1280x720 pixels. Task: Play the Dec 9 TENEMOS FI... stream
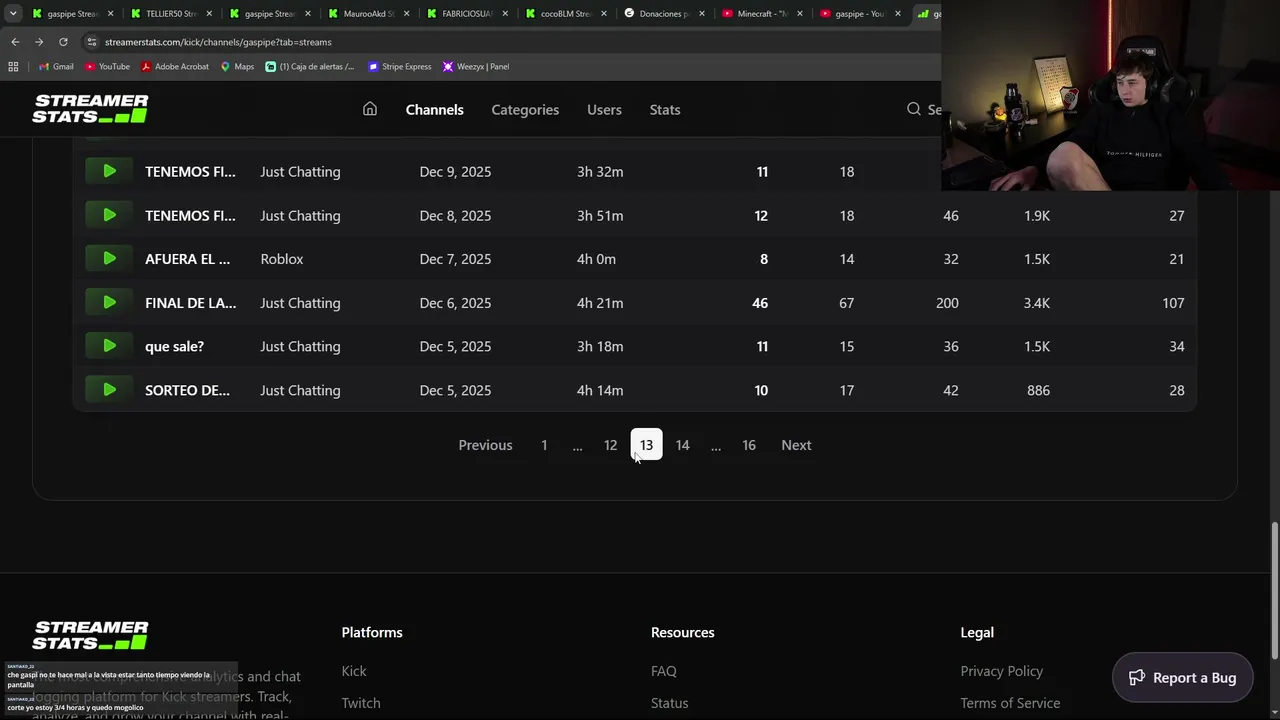click(x=109, y=171)
